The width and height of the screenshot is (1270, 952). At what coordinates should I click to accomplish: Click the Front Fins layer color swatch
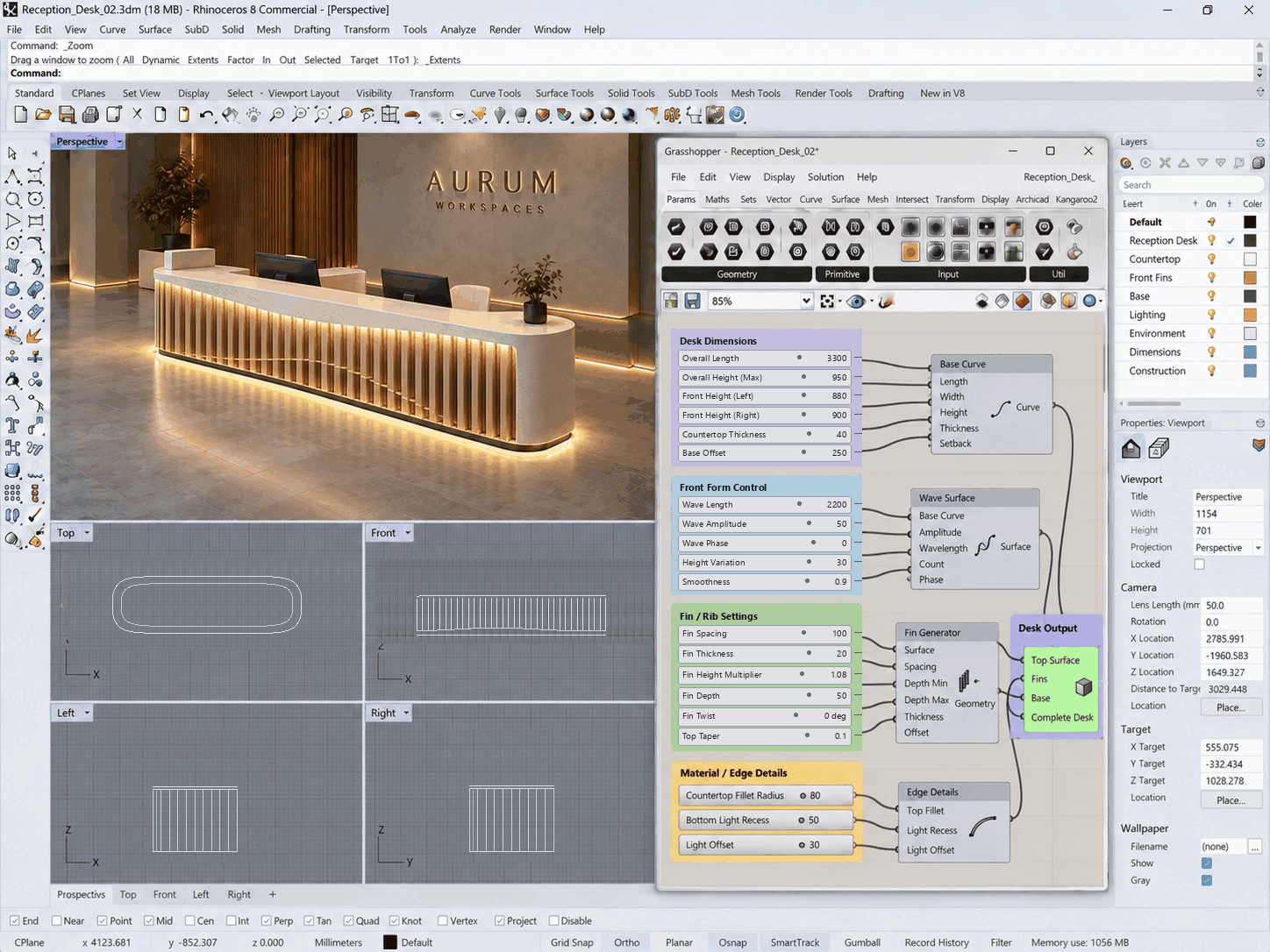pos(1250,278)
